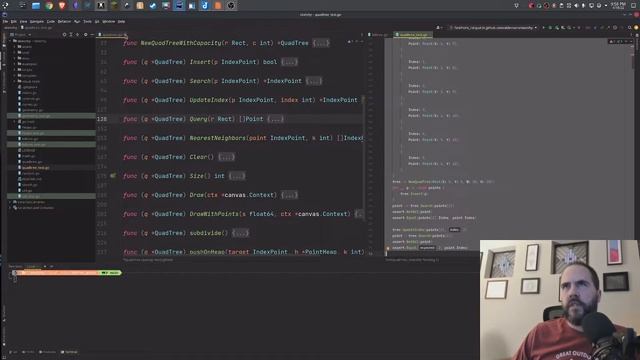This screenshot has height=360, width=640.
Task: Select quadtree_test.go in the Project tree
Action: pos(35,167)
